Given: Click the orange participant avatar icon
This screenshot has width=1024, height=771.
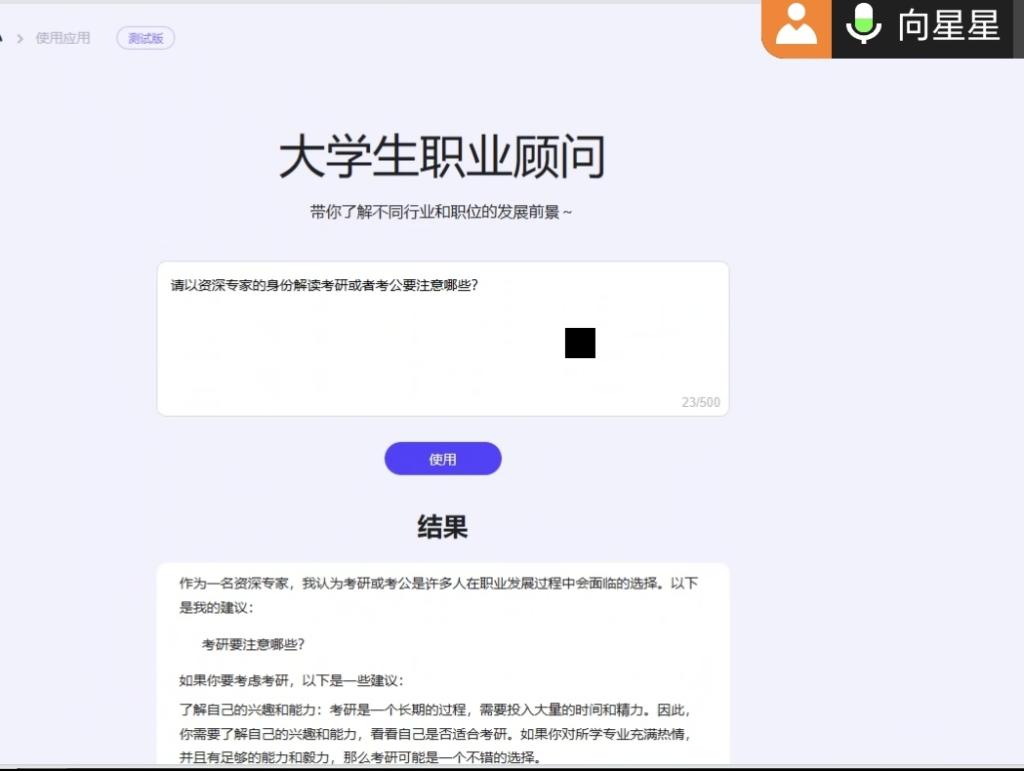Looking at the screenshot, I should point(796,27).
